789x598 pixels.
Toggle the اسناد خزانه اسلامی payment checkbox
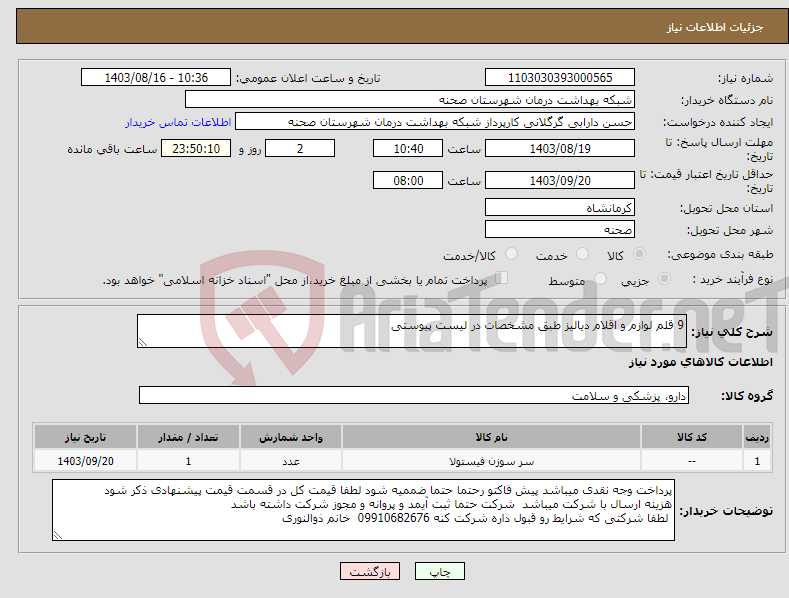click(x=502, y=278)
